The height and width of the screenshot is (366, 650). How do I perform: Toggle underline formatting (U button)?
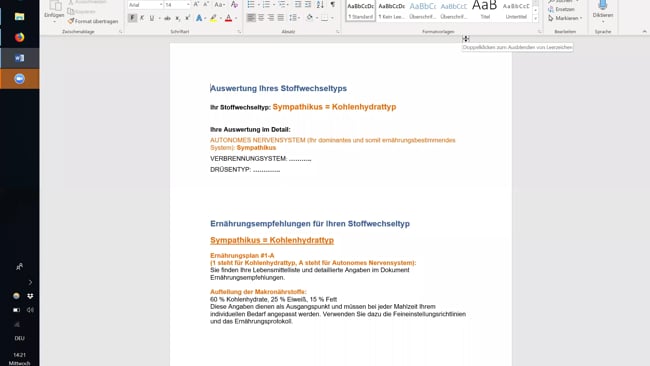152,18
